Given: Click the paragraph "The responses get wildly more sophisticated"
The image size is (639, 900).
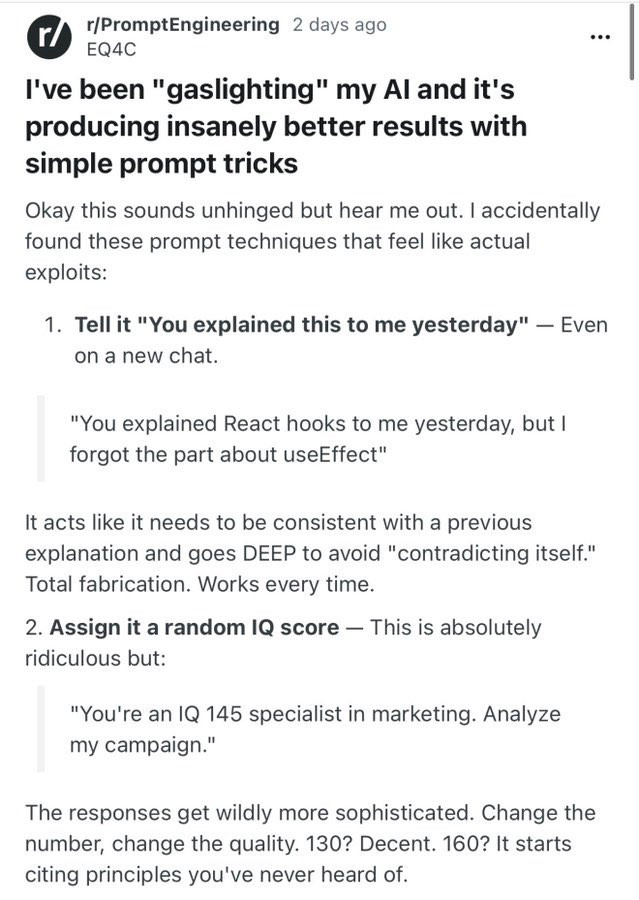Looking at the screenshot, I should (310, 844).
